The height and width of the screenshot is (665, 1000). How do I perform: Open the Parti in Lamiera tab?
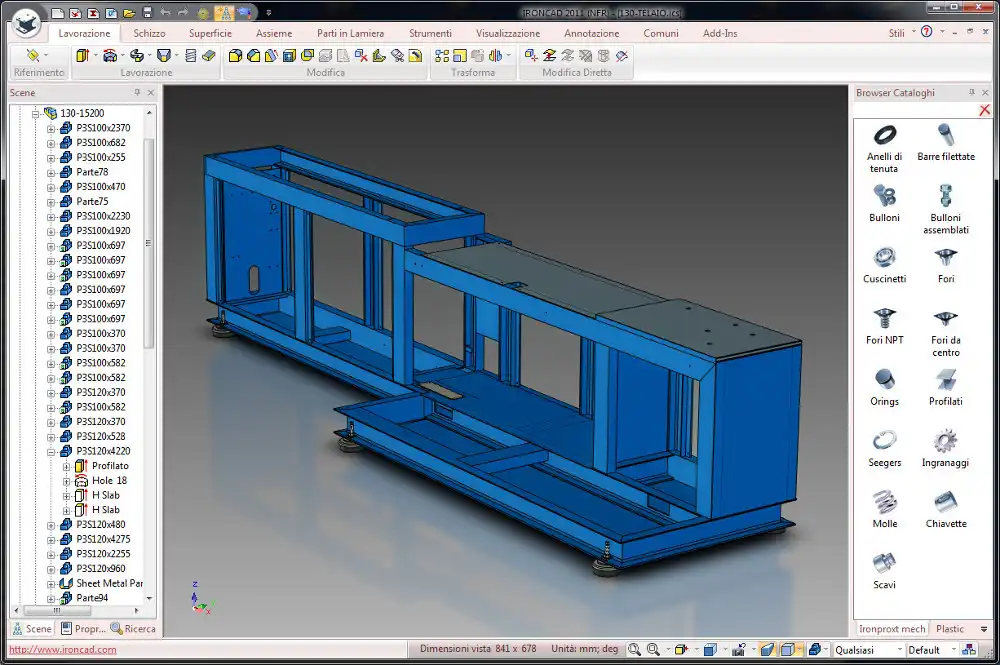[350, 33]
